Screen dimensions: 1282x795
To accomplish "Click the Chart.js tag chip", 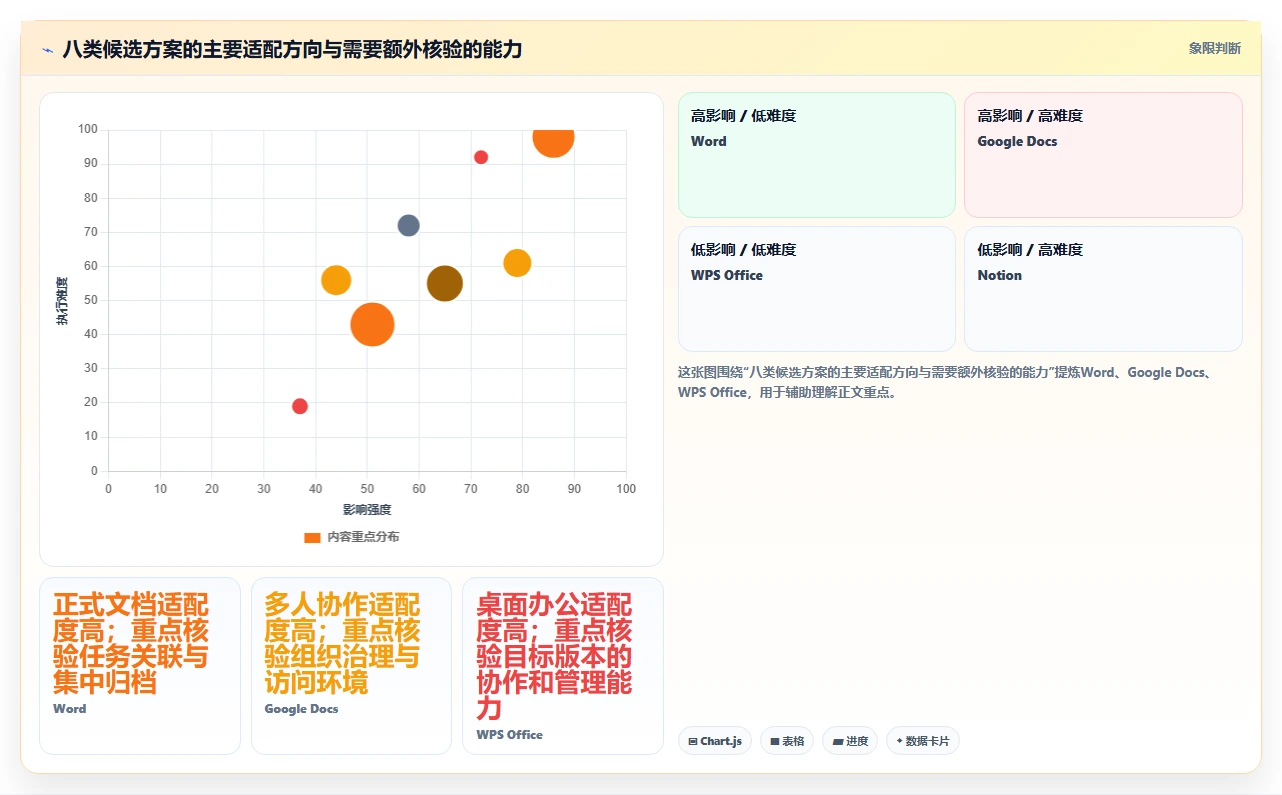I will point(715,741).
